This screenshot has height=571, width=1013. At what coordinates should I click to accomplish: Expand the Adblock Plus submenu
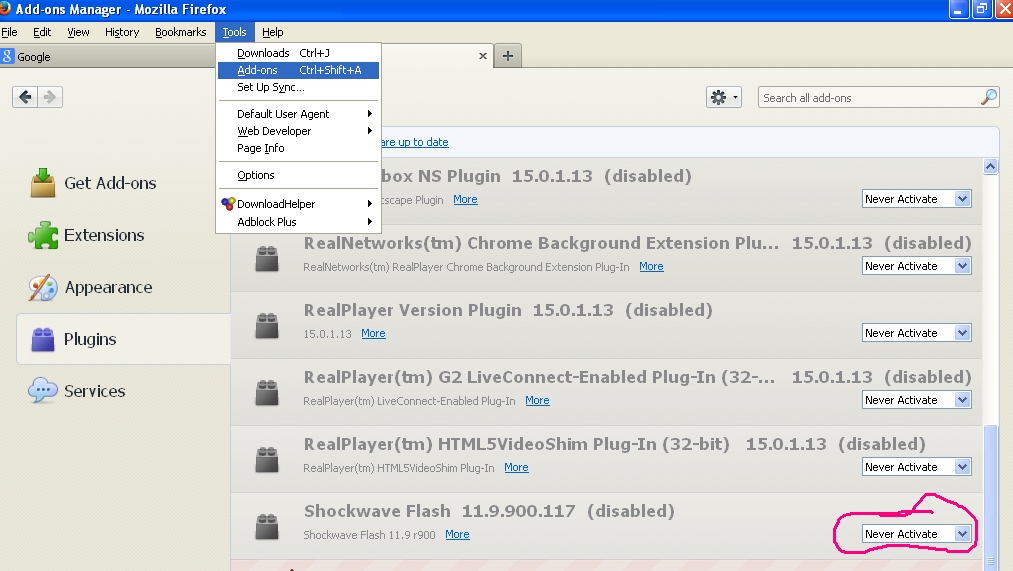[298, 222]
